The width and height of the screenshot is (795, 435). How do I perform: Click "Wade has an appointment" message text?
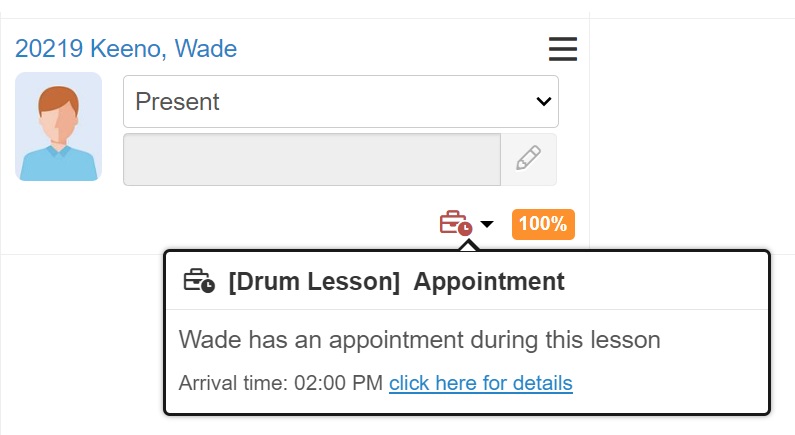click(330, 339)
